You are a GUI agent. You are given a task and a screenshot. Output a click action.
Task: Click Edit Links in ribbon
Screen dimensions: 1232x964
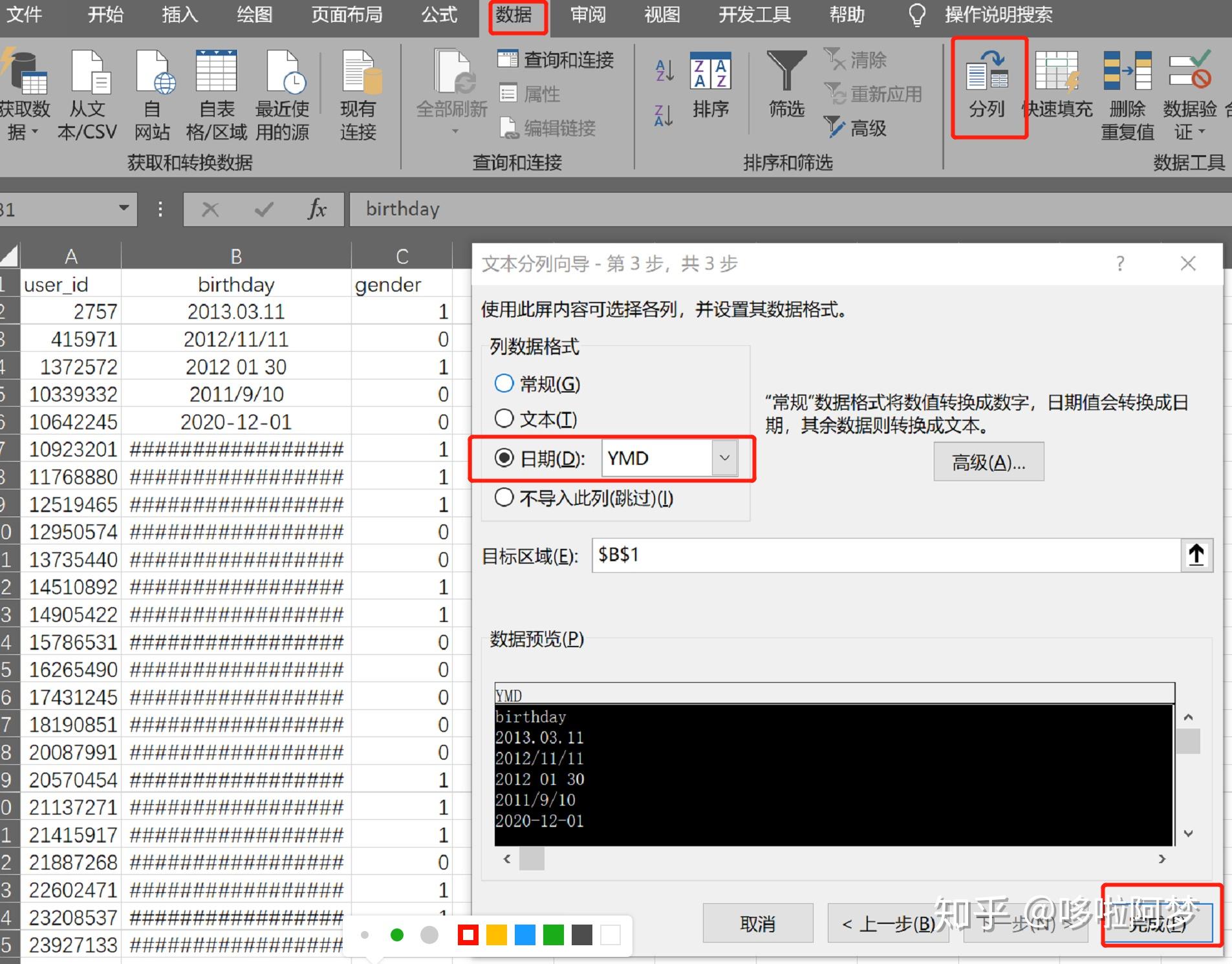tap(547, 128)
